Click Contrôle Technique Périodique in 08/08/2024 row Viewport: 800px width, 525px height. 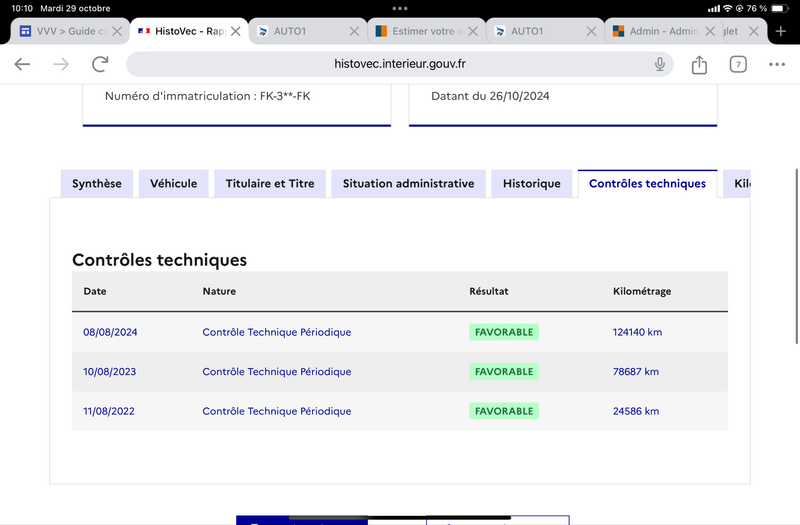(x=277, y=332)
